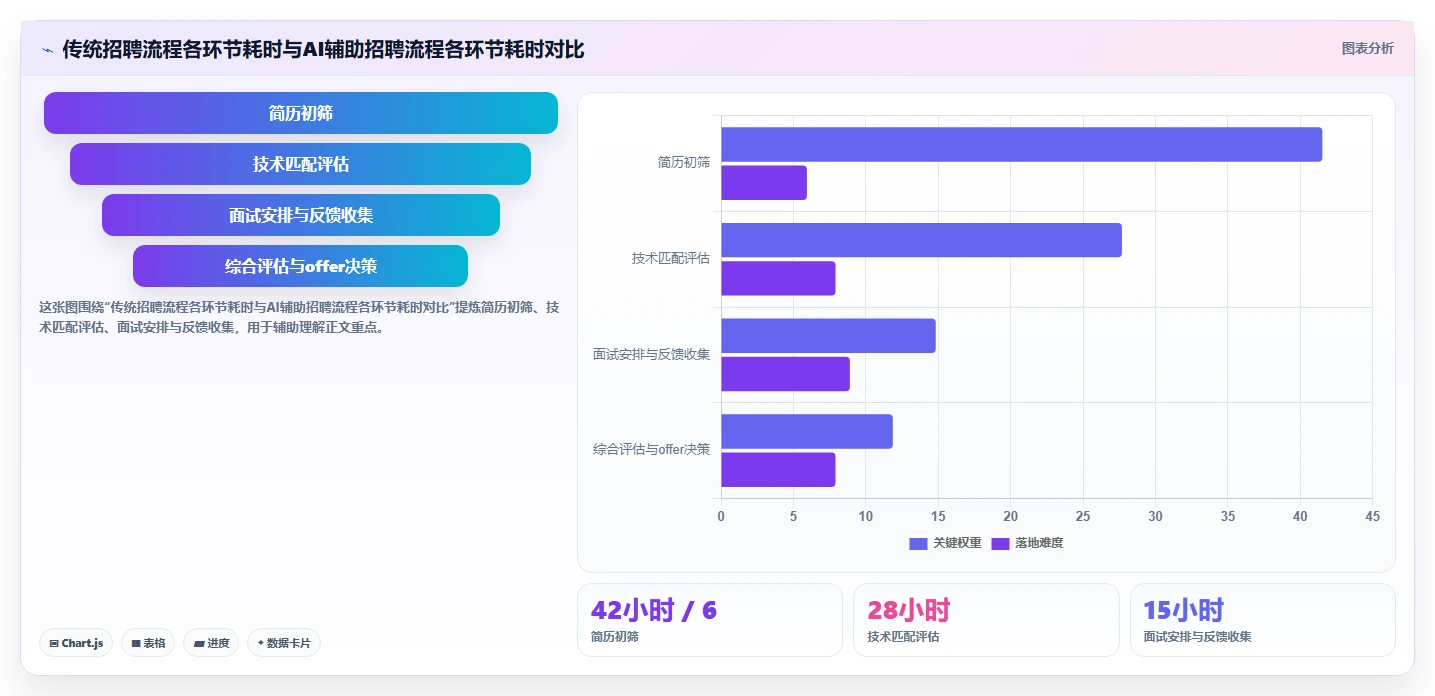Click the Chart.js tag
The width and height of the screenshot is (1435, 696).
[x=76, y=643]
